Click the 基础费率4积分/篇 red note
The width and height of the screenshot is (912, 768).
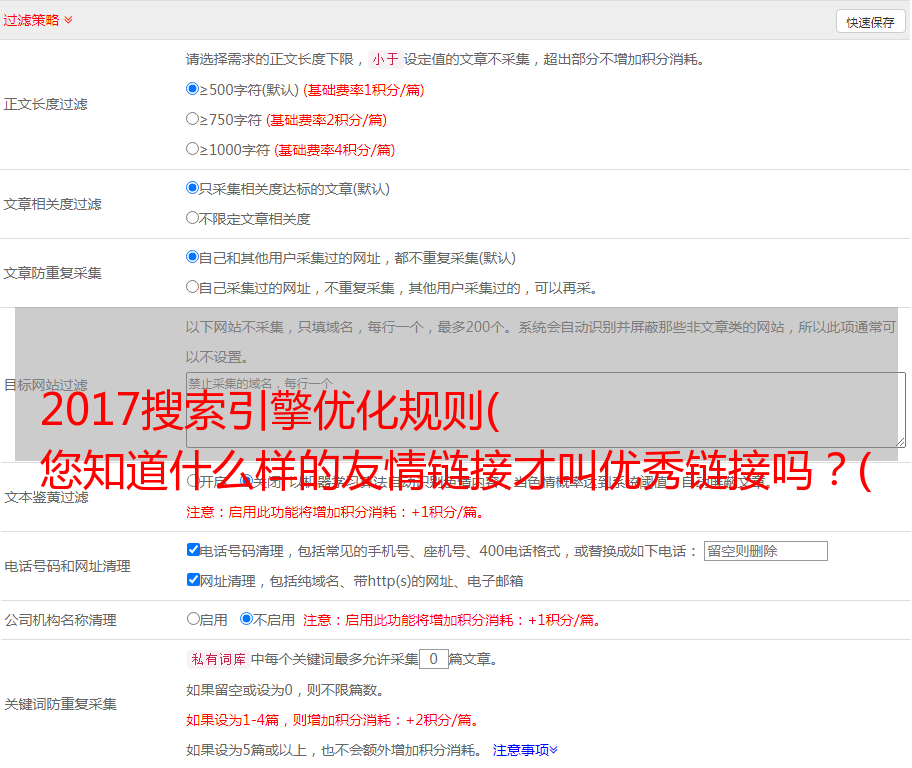(334, 150)
